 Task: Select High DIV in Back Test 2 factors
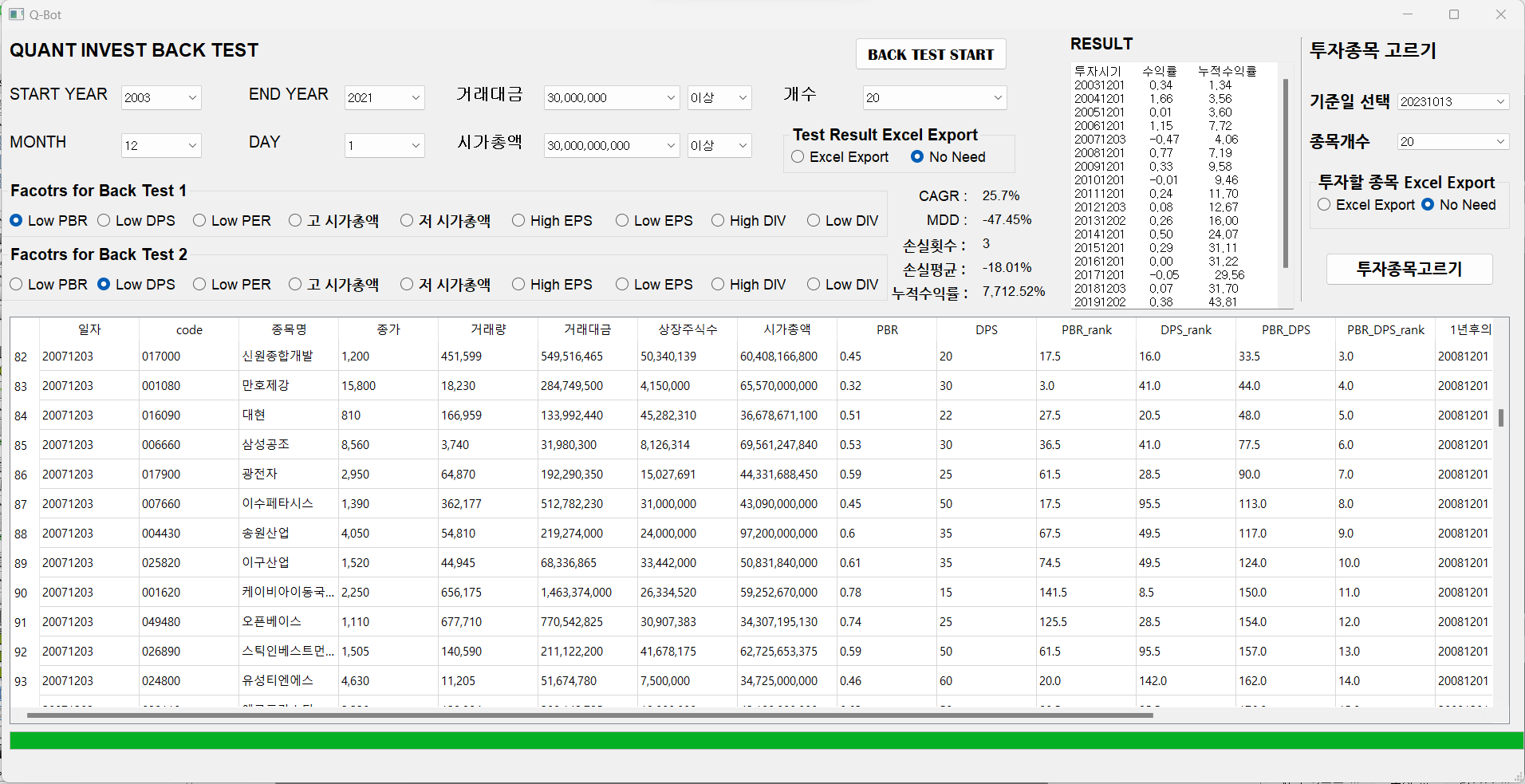tap(749, 285)
